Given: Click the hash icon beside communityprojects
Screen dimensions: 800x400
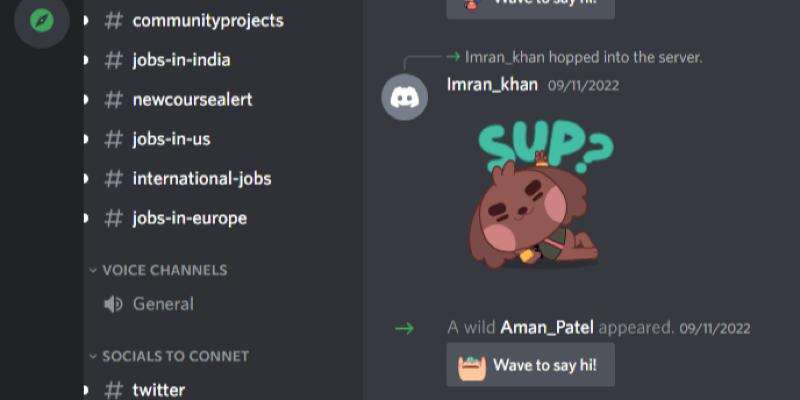Looking at the screenshot, I should [x=113, y=21].
